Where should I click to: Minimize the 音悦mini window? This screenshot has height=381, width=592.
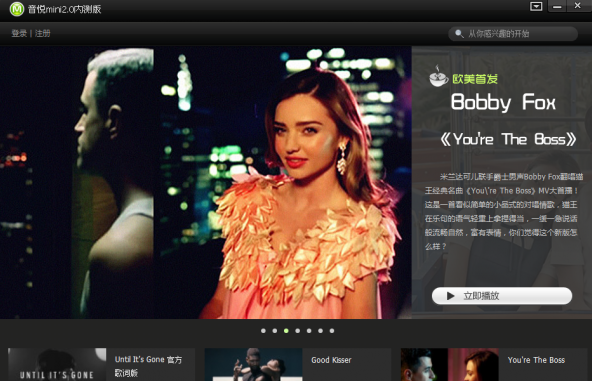557,6
